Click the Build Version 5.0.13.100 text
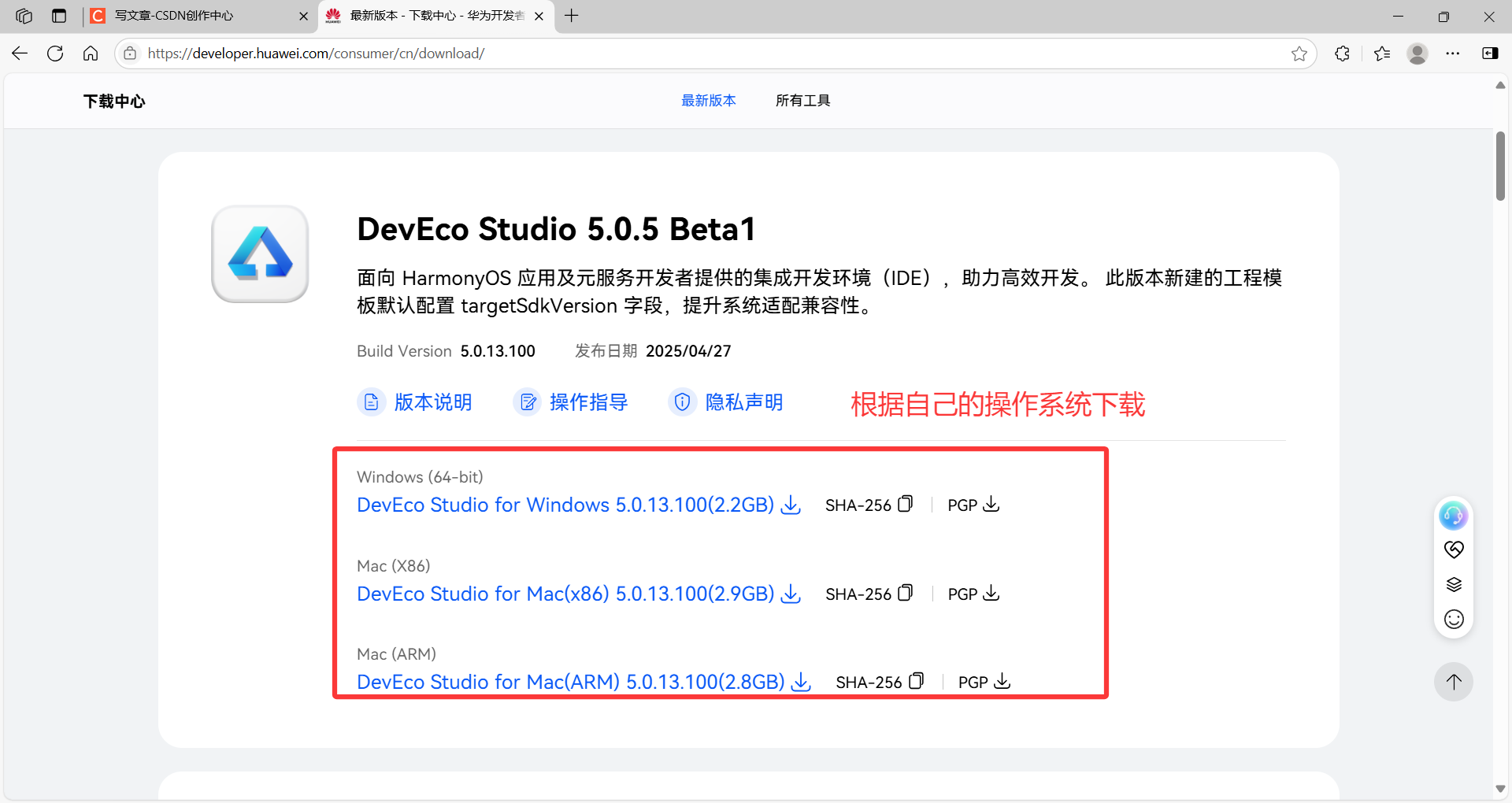The width and height of the screenshot is (1512, 803). (x=446, y=351)
